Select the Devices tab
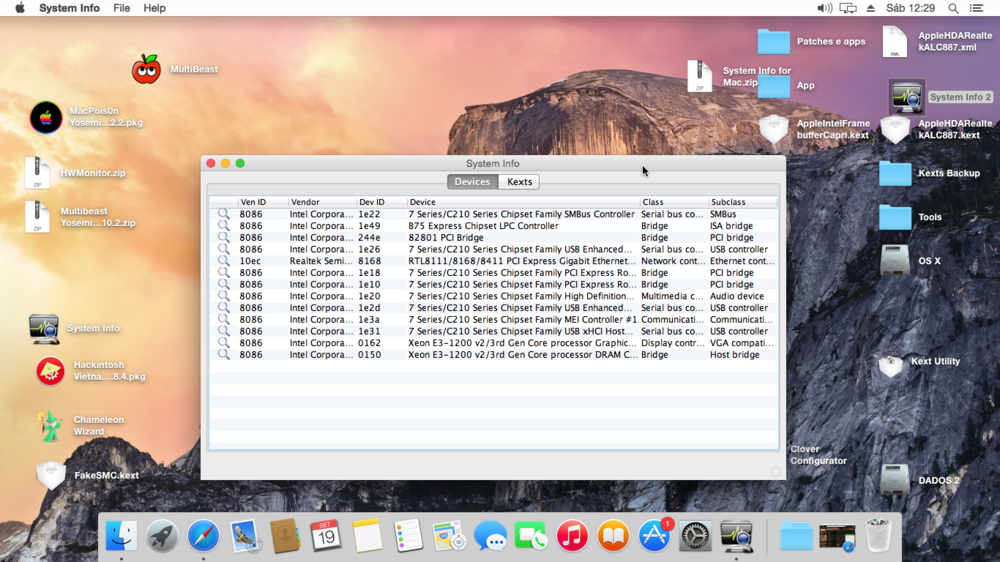1000x562 pixels. pos(472,182)
